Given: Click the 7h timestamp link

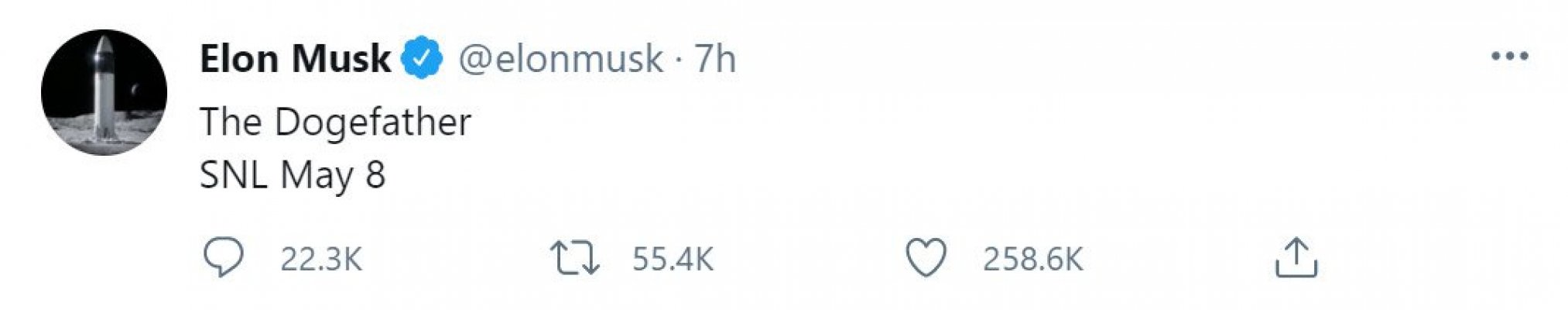Looking at the screenshot, I should click(714, 58).
